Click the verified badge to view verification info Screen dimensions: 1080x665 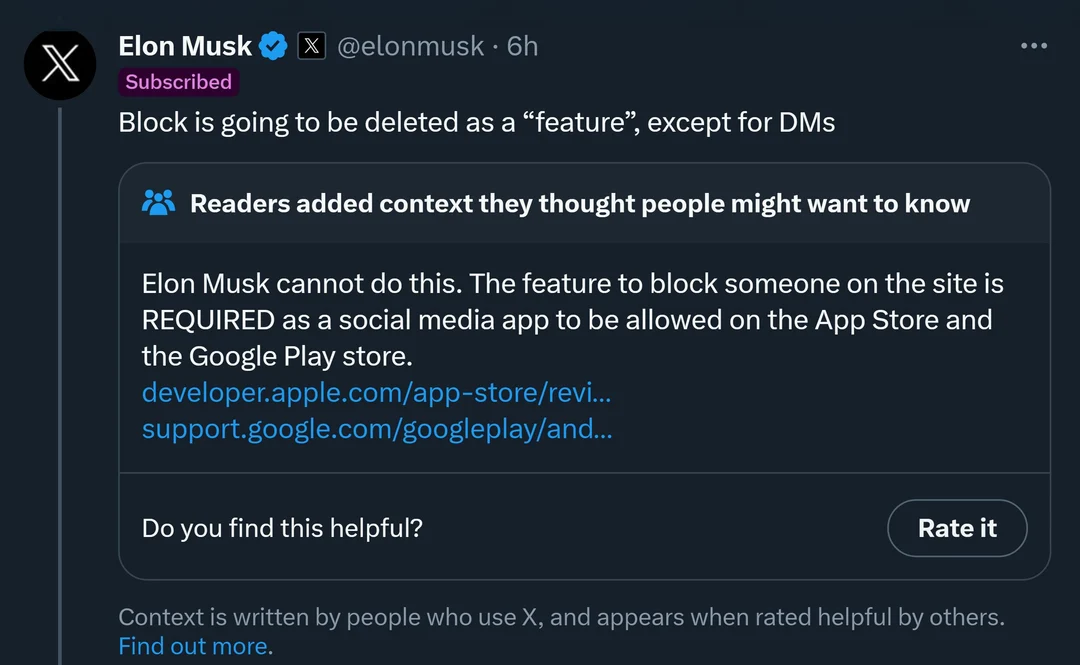point(272,45)
